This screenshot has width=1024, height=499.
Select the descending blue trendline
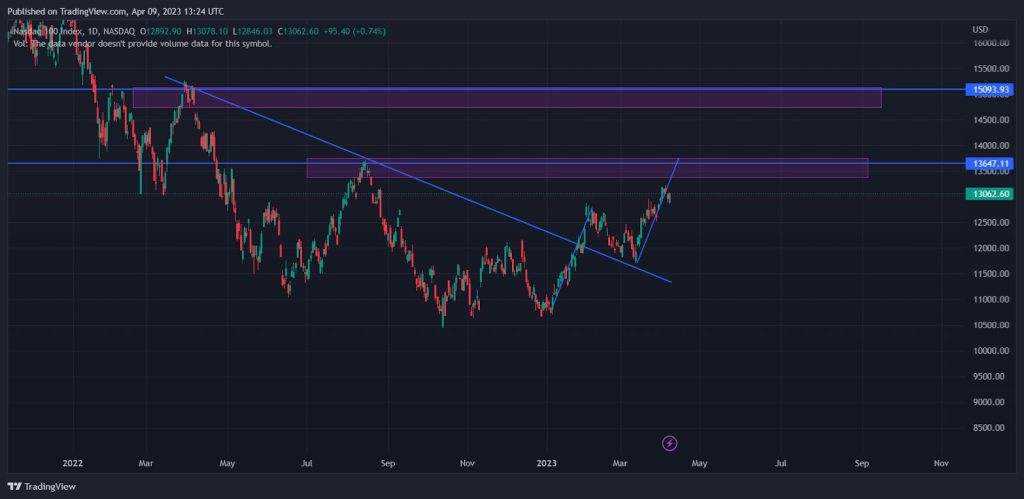[418, 180]
